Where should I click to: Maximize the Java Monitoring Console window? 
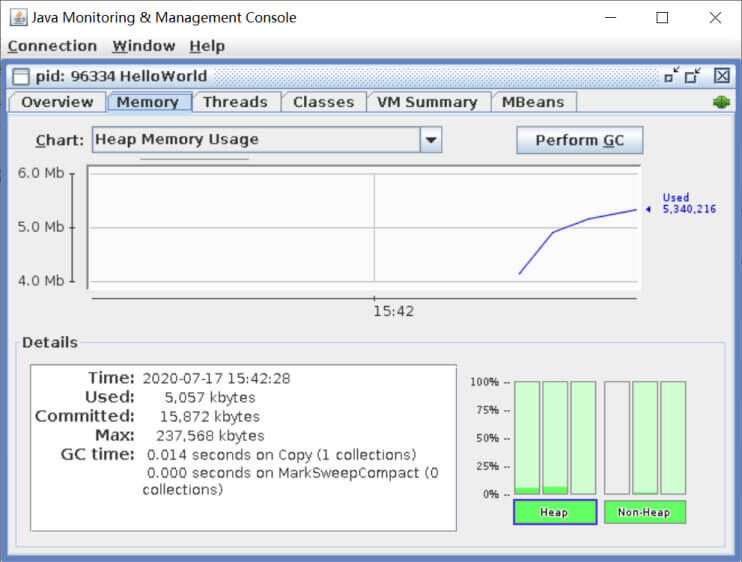coord(662,18)
